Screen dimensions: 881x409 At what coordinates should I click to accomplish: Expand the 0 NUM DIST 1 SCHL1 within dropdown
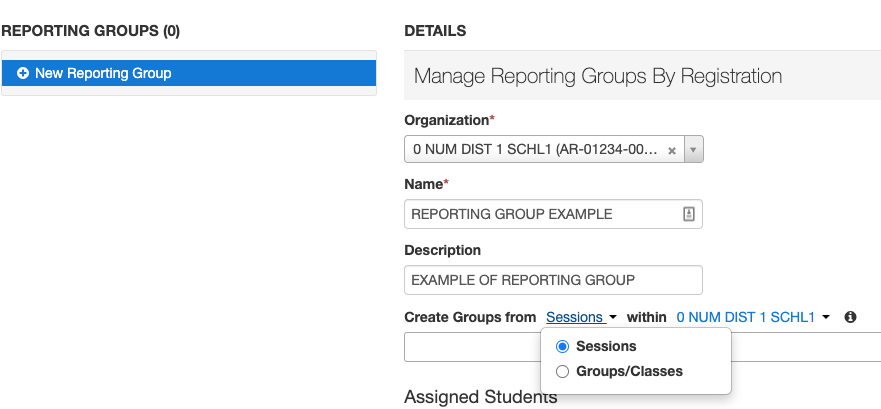click(x=746, y=317)
